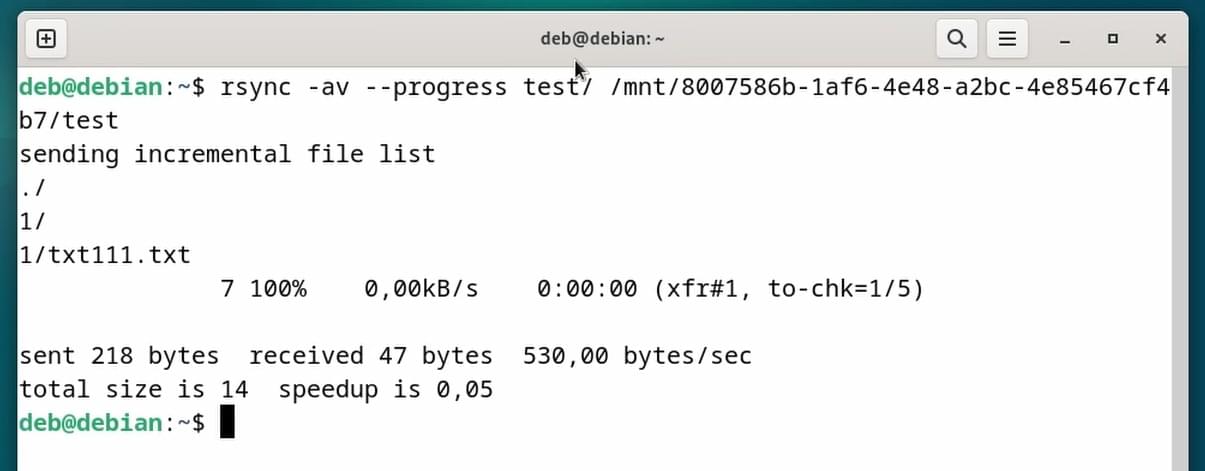The width and height of the screenshot is (1205, 471).
Task: Click the block cursor at the prompt
Action: pos(227,422)
